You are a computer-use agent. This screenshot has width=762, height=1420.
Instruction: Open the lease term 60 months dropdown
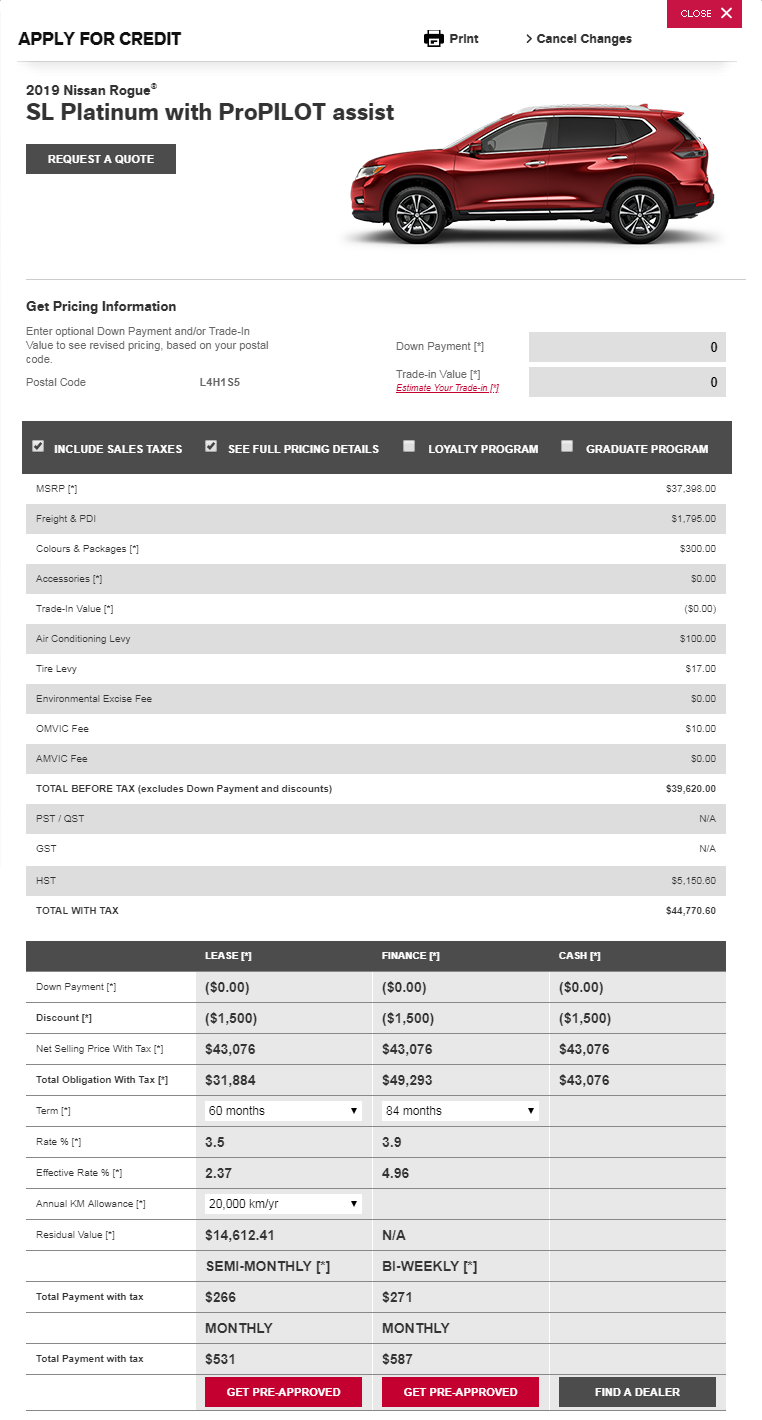click(x=283, y=1111)
